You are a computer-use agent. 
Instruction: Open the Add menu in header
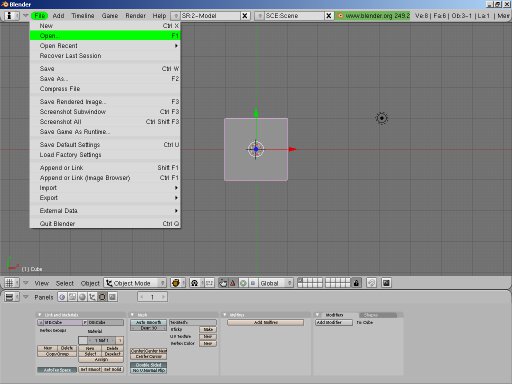pos(58,16)
